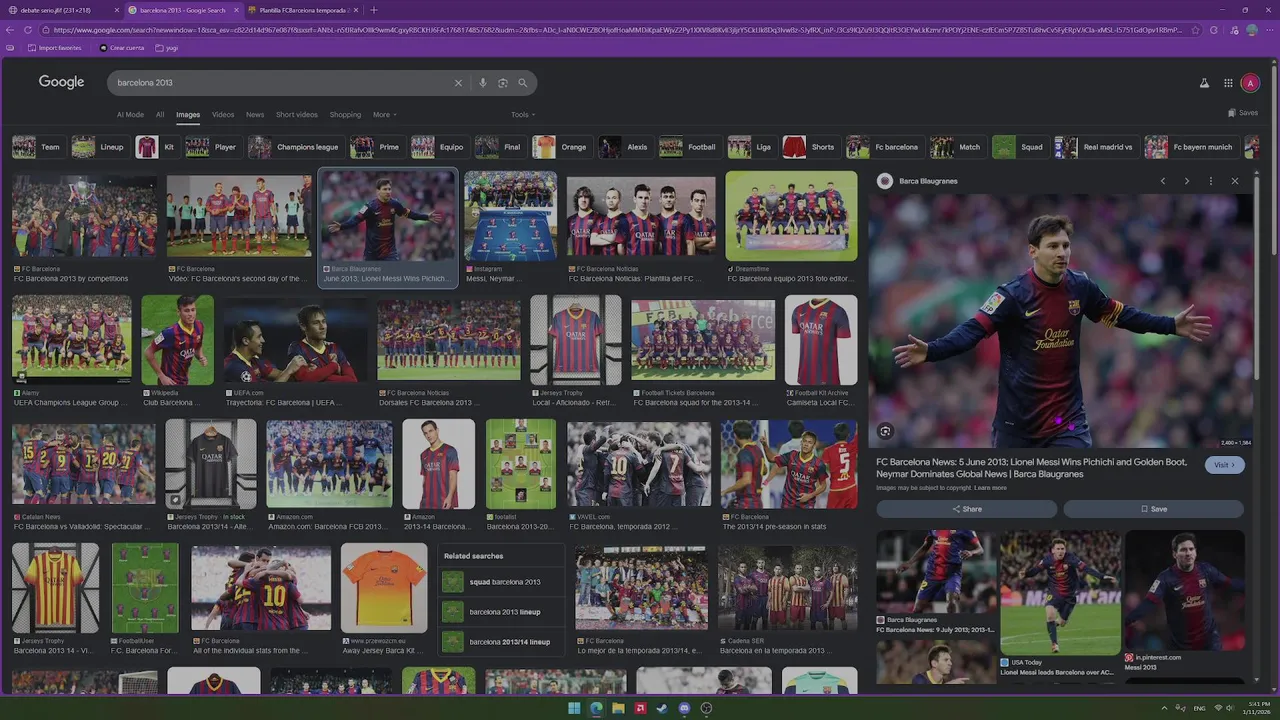Open Microsoft Edge from the taskbar

[x=596, y=708]
